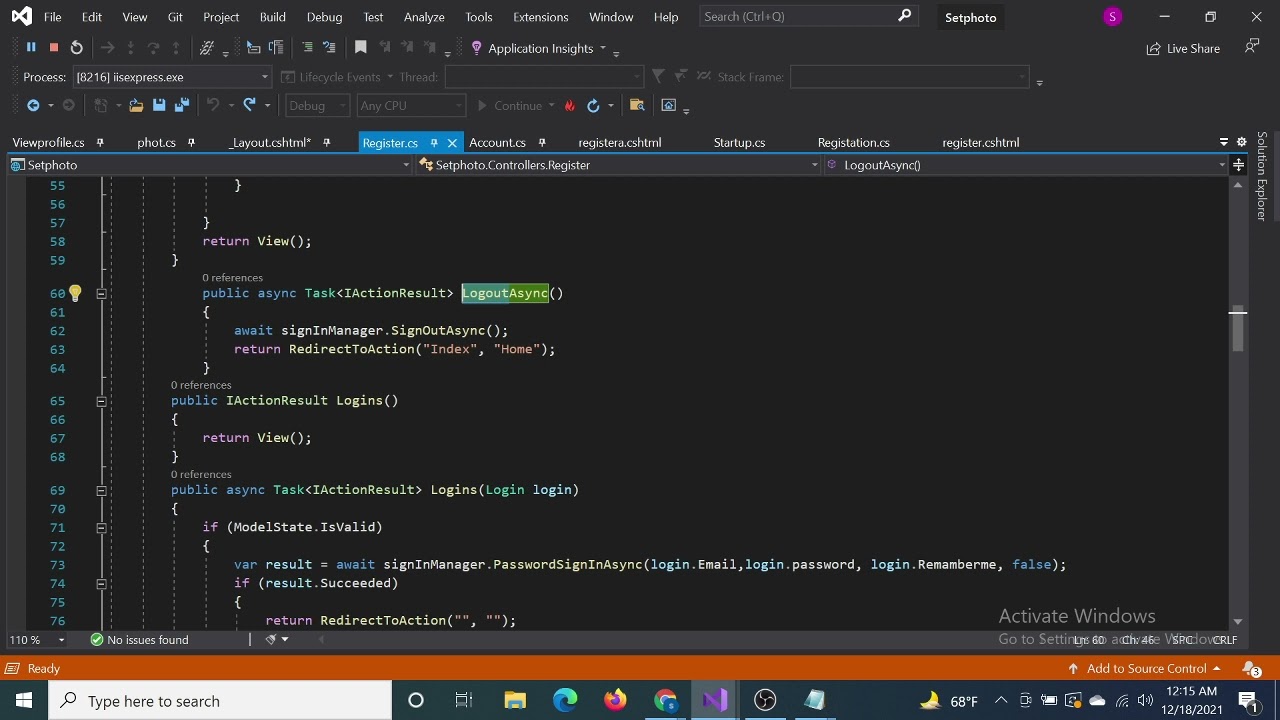Open the Setphoto.Controllers.Register type dropdown
The width and height of the screenshot is (1280, 720).
point(617,165)
